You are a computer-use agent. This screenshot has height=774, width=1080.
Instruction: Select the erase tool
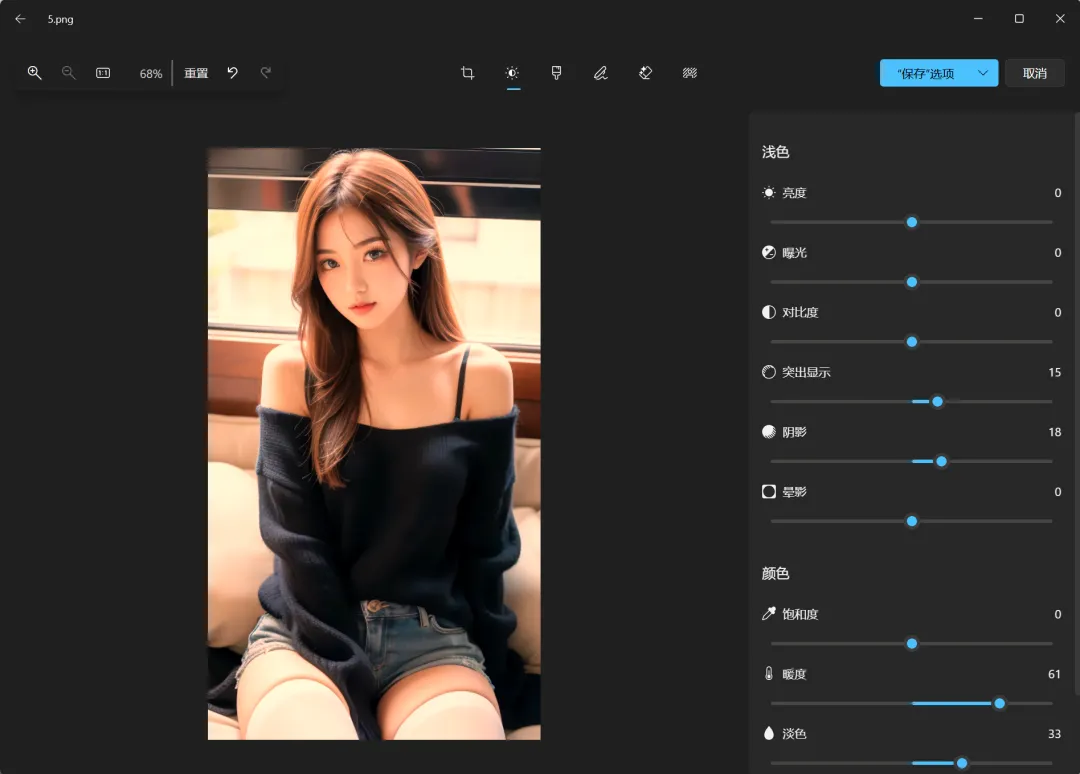coord(645,73)
